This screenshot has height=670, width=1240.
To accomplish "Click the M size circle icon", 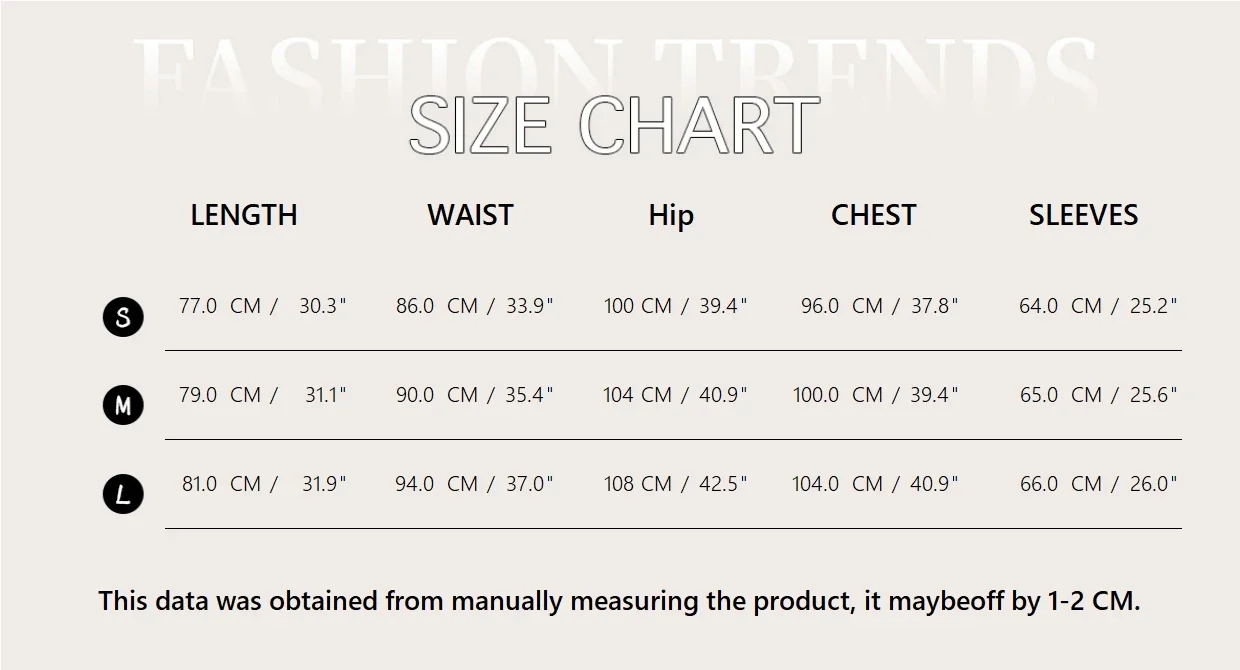I will point(123,406).
